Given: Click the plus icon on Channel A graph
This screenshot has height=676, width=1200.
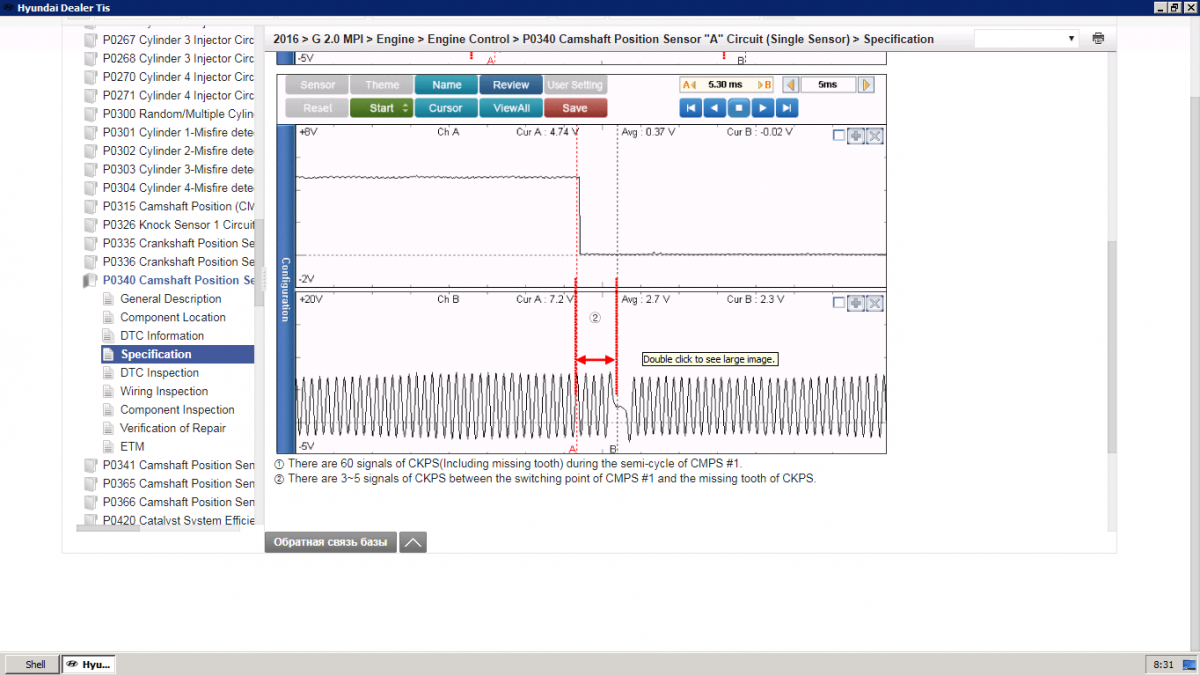Looking at the screenshot, I should pyautogui.click(x=856, y=136).
